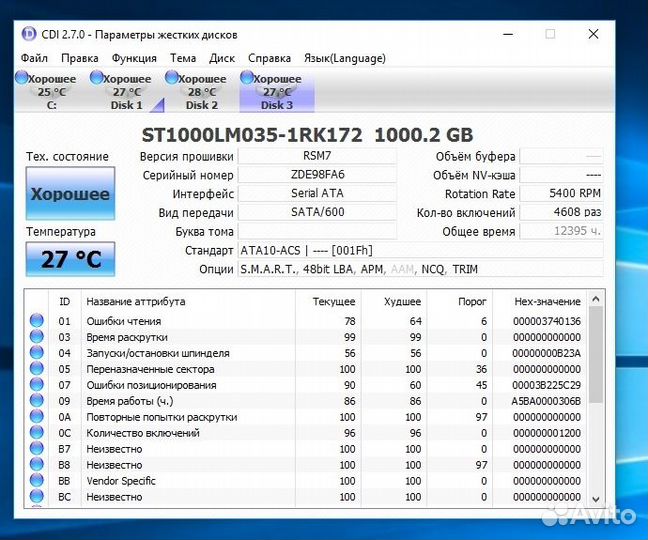Click status orb of row 01 Ошибки чтения
The width and height of the screenshot is (648, 540).
click(x=36, y=321)
